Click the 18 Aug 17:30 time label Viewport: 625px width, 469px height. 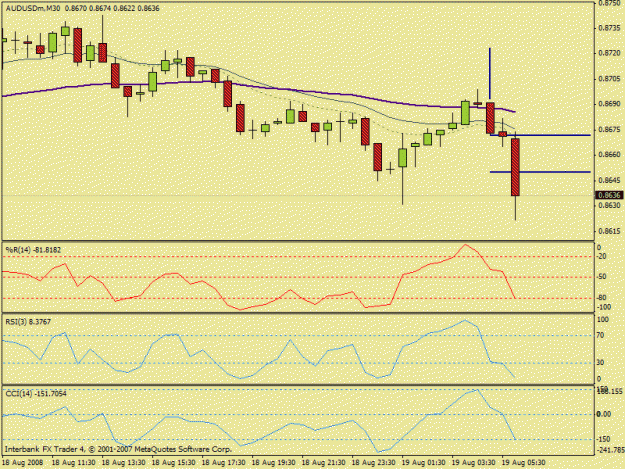coord(223,463)
